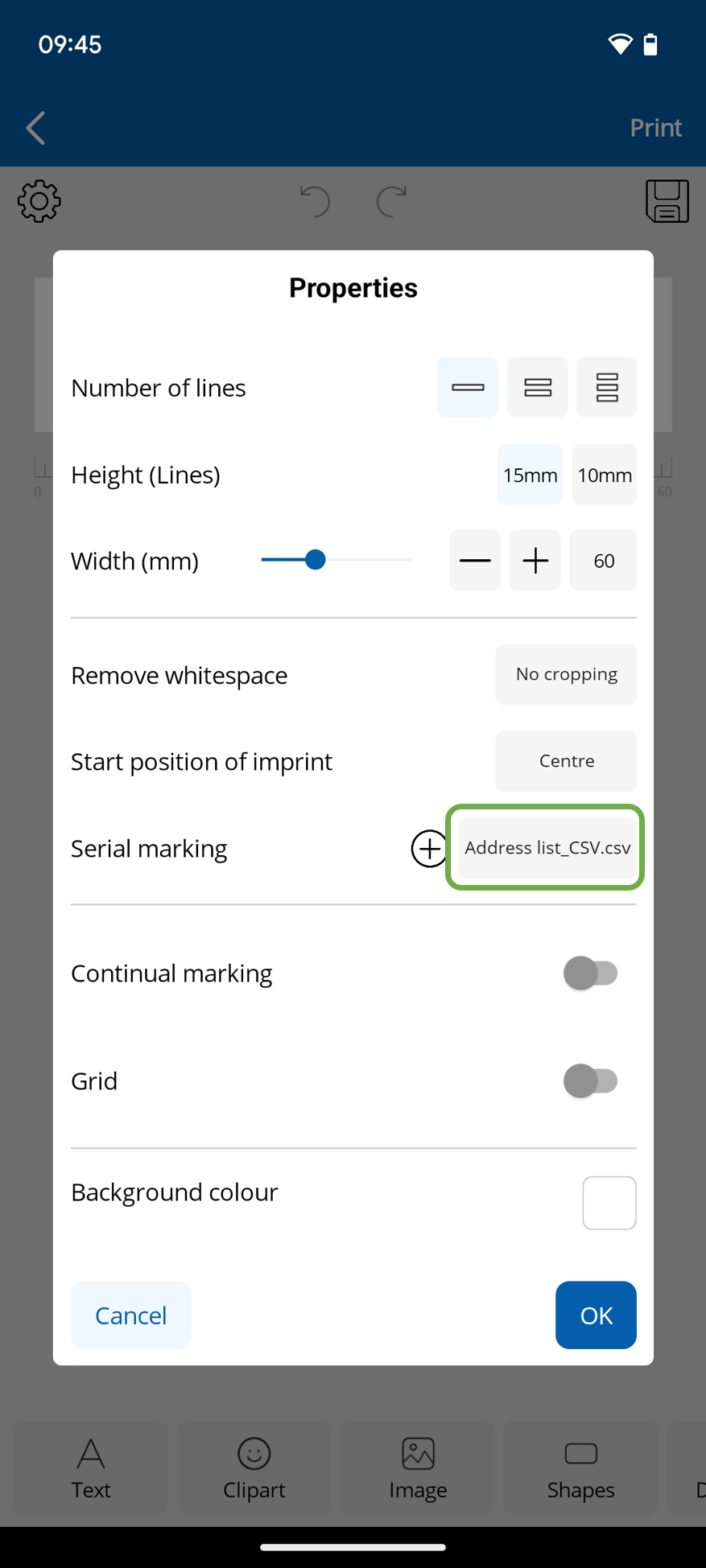The height and width of the screenshot is (1568, 706).
Task: Pick Background colour swatch
Action: tap(609, 1203)
